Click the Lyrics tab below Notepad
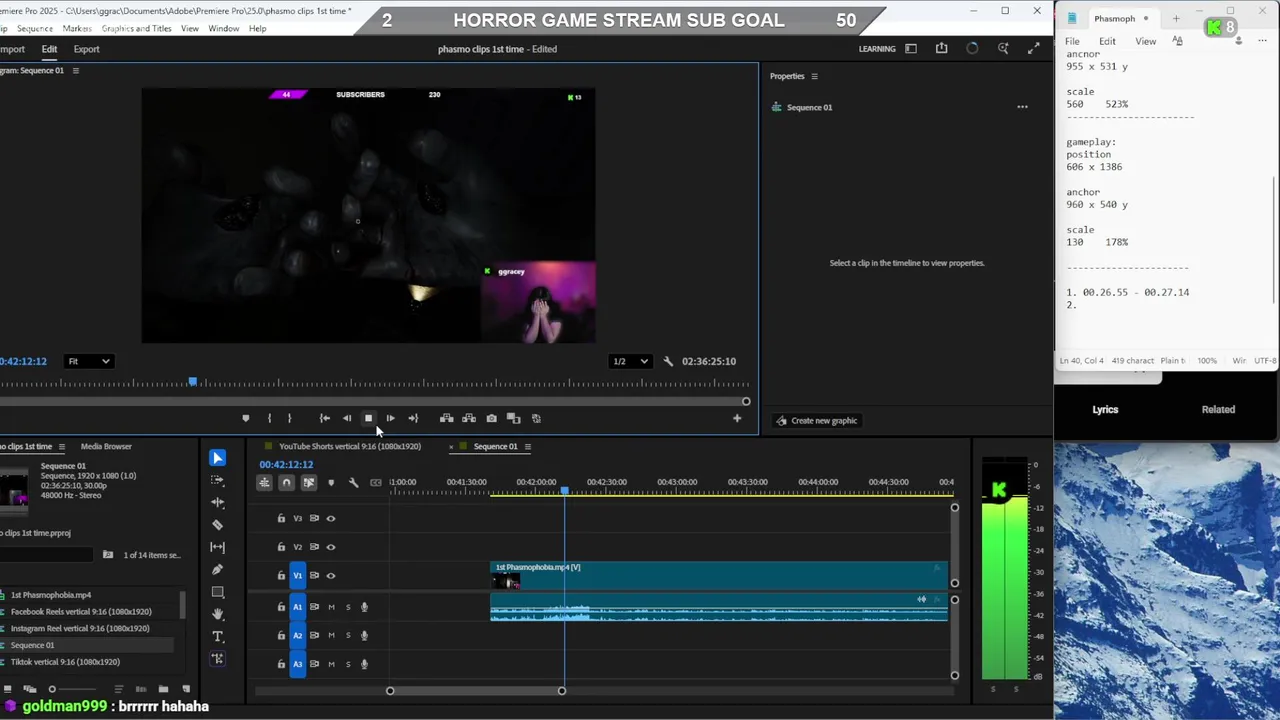 tap(1105, 409)
